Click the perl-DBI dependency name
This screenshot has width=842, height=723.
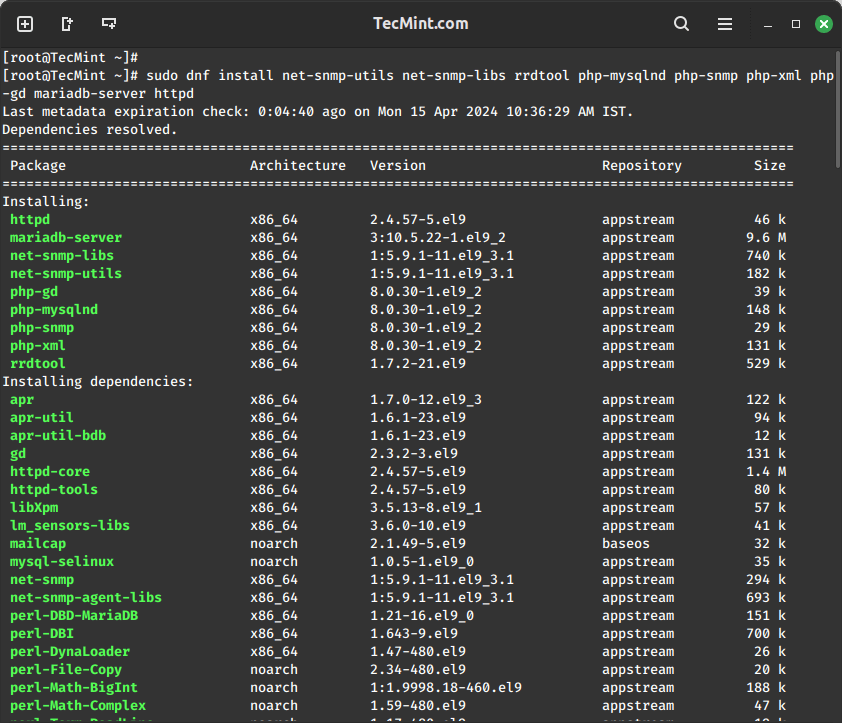tap(42, 634)
